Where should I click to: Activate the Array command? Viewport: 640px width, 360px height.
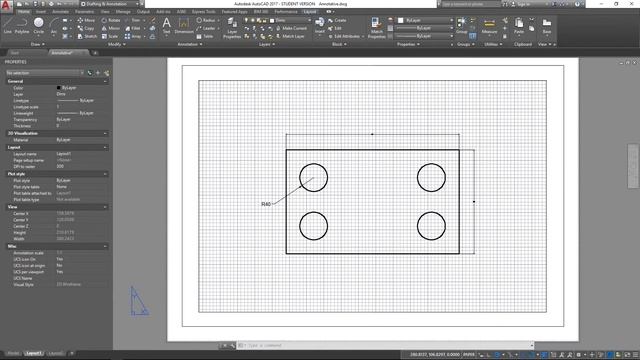pyautogui.click(x=133, y=36)
